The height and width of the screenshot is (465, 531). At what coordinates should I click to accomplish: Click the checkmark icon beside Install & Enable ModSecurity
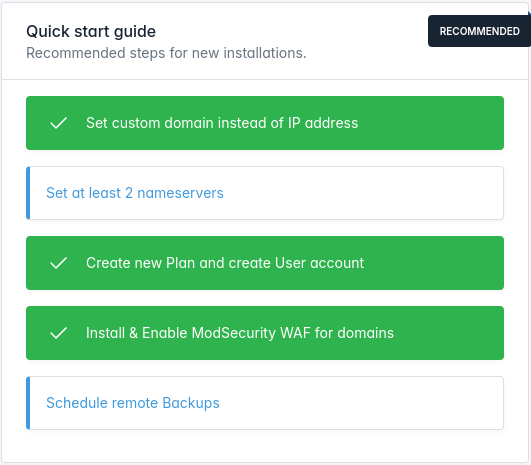[x=59, y=333]
